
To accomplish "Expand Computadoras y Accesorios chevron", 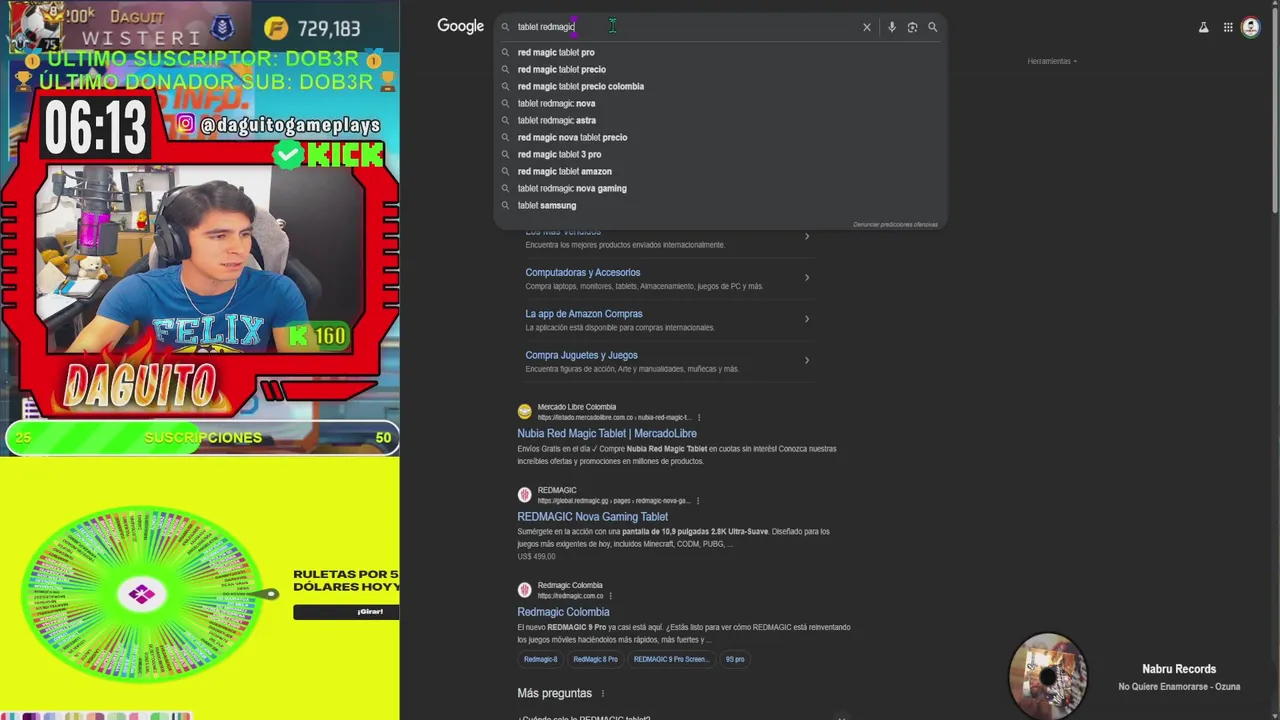I will click(x=807, y=278).
